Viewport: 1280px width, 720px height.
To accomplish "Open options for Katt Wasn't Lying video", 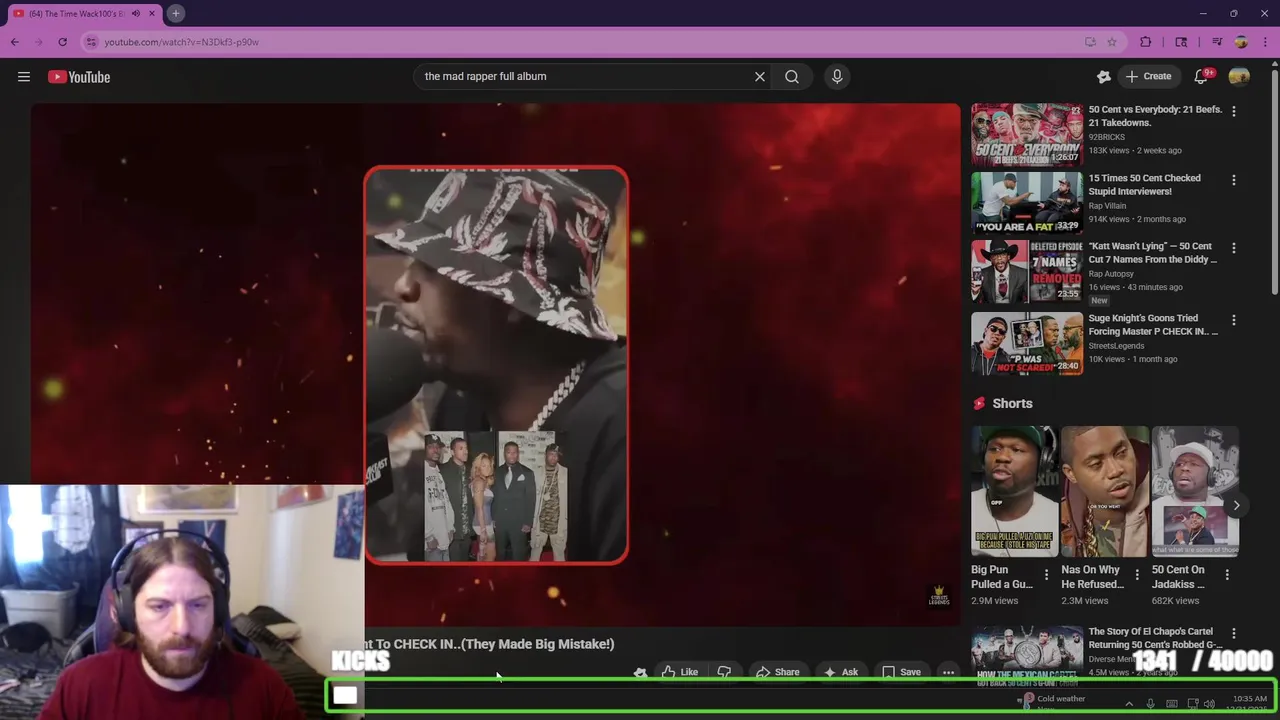I will (1233, 249).
